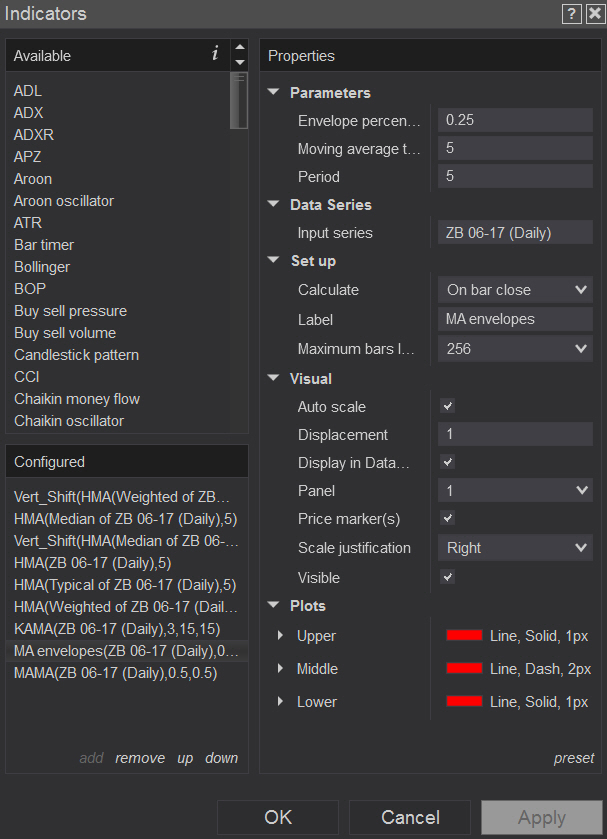The image size is (607, 839).
Task: Click the remove link
Action: (140, 758)
